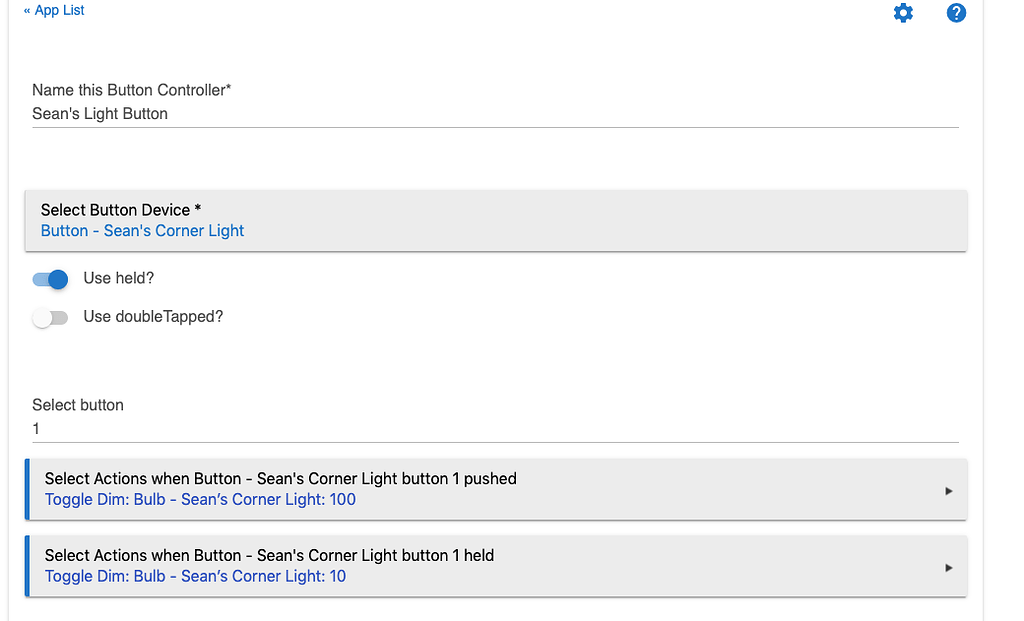Image resolution: width=1024 pixels, height=621 pixels.
Task: Click "Button - Sean's Corner Light" device link
Action: [142, 231]
